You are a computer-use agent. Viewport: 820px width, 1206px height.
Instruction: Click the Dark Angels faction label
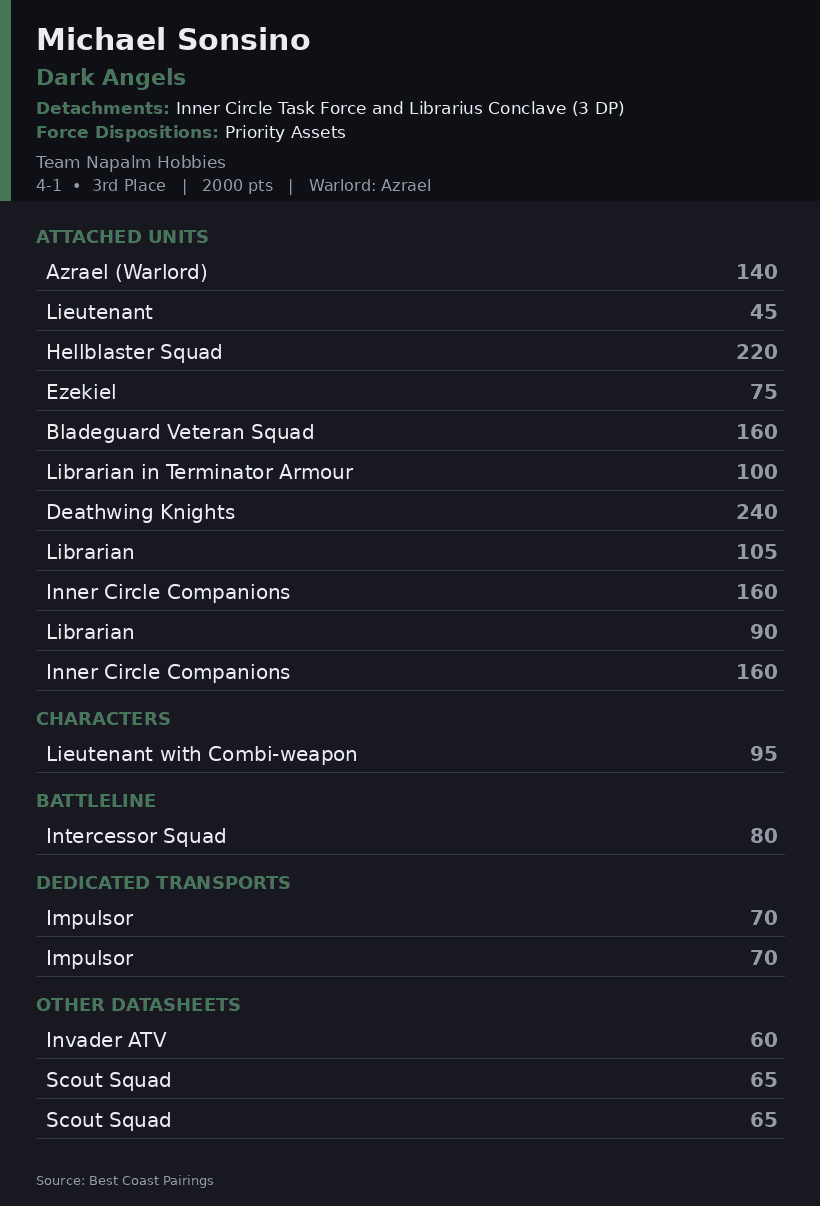point(111,78)
